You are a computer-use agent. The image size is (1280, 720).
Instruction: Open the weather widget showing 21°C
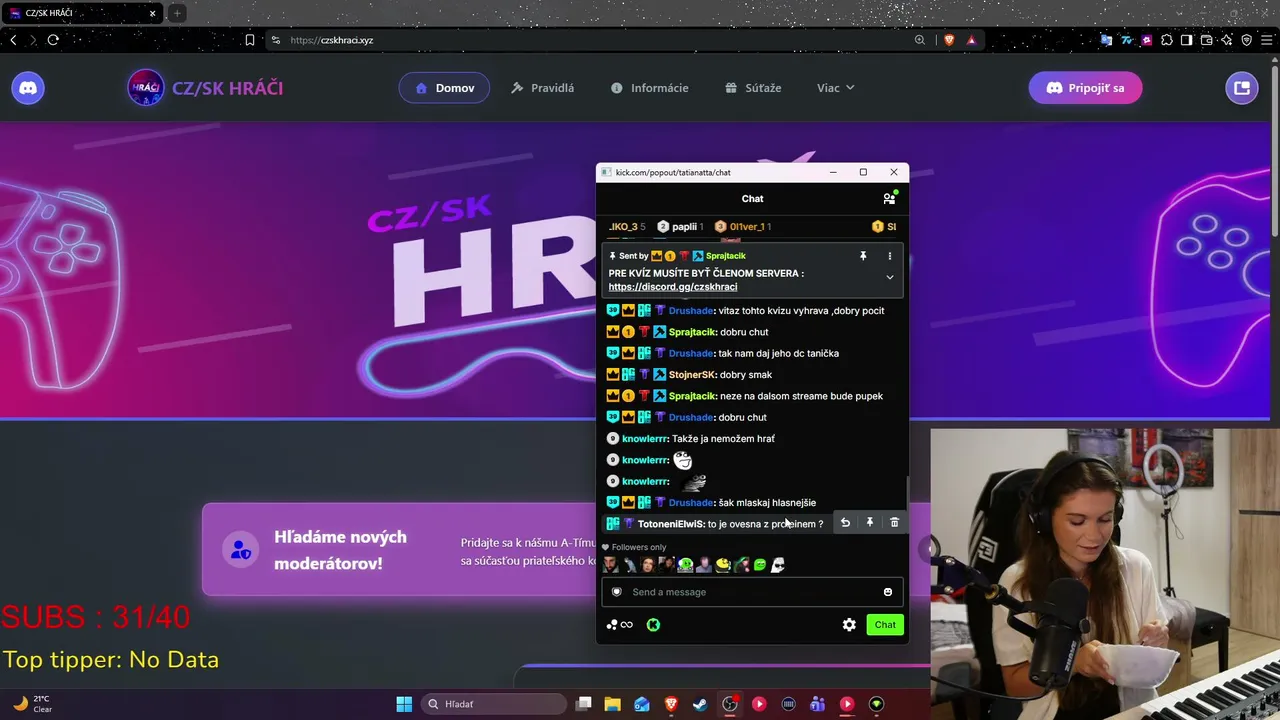pyautogui.click(x=32, y=704)
